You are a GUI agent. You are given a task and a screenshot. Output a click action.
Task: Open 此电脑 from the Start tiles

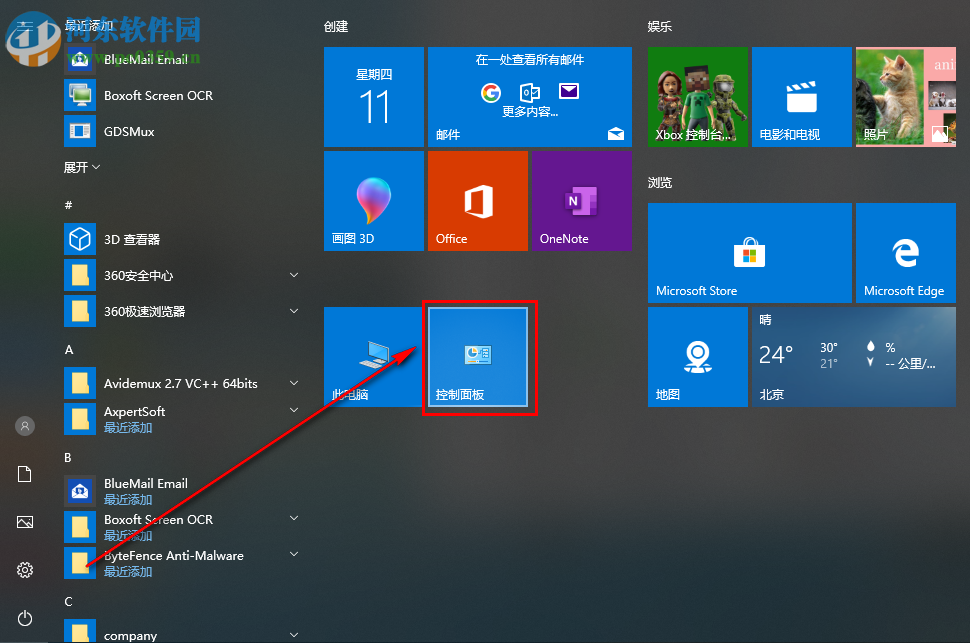click(373, 357)
